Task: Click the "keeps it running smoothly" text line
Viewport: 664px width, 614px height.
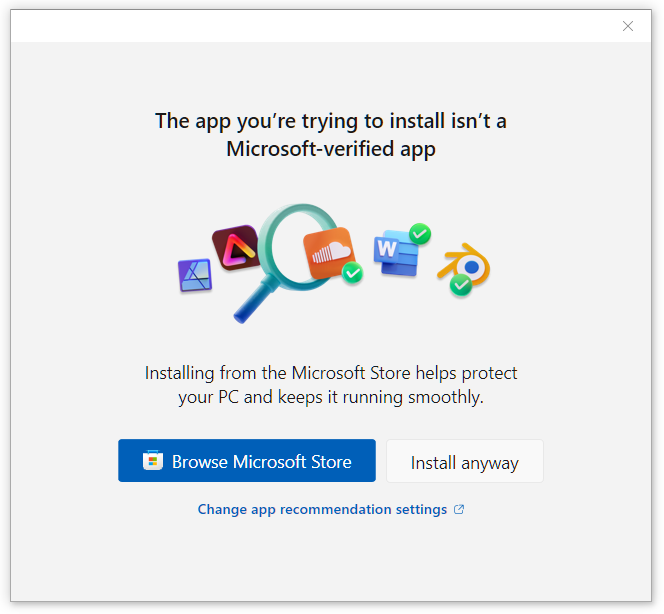Action: (x=331, y=397)
